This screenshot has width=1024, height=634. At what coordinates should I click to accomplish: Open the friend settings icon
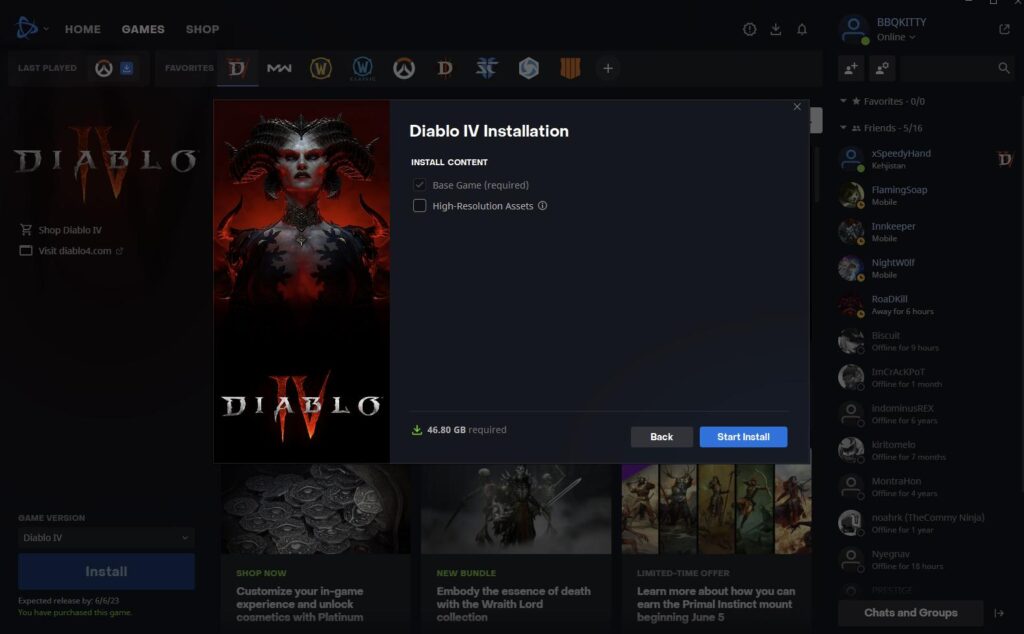(x=882, y=68)
